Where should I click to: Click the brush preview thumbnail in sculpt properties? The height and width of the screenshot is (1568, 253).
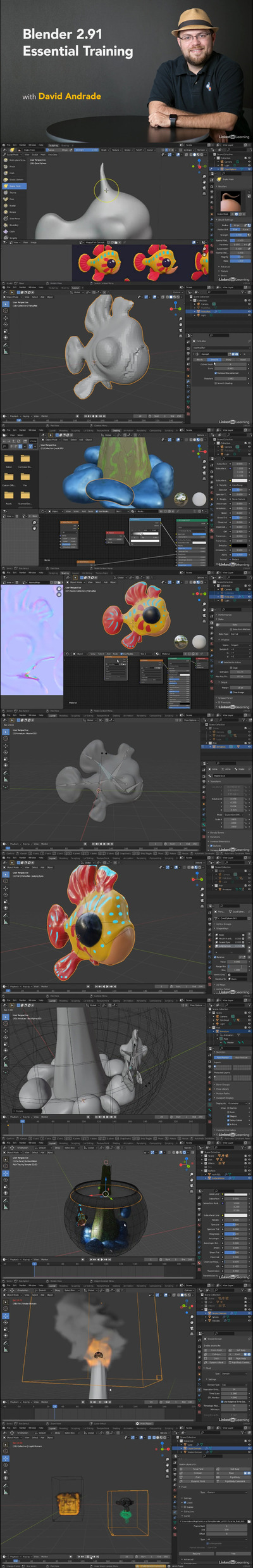click(x=231, y=201)
